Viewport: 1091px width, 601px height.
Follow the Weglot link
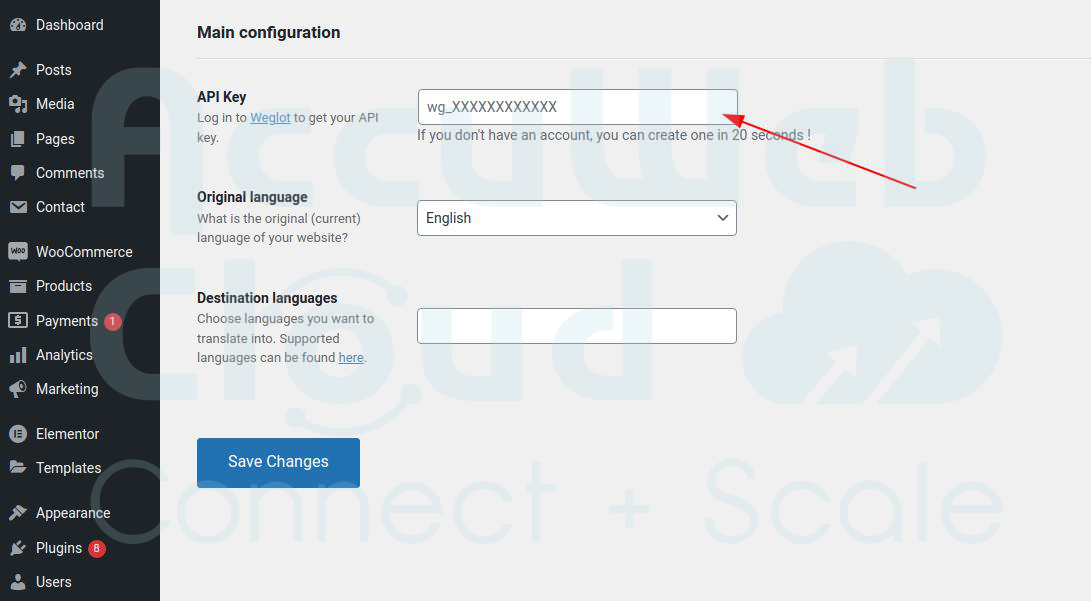click(x=270, y=117)
